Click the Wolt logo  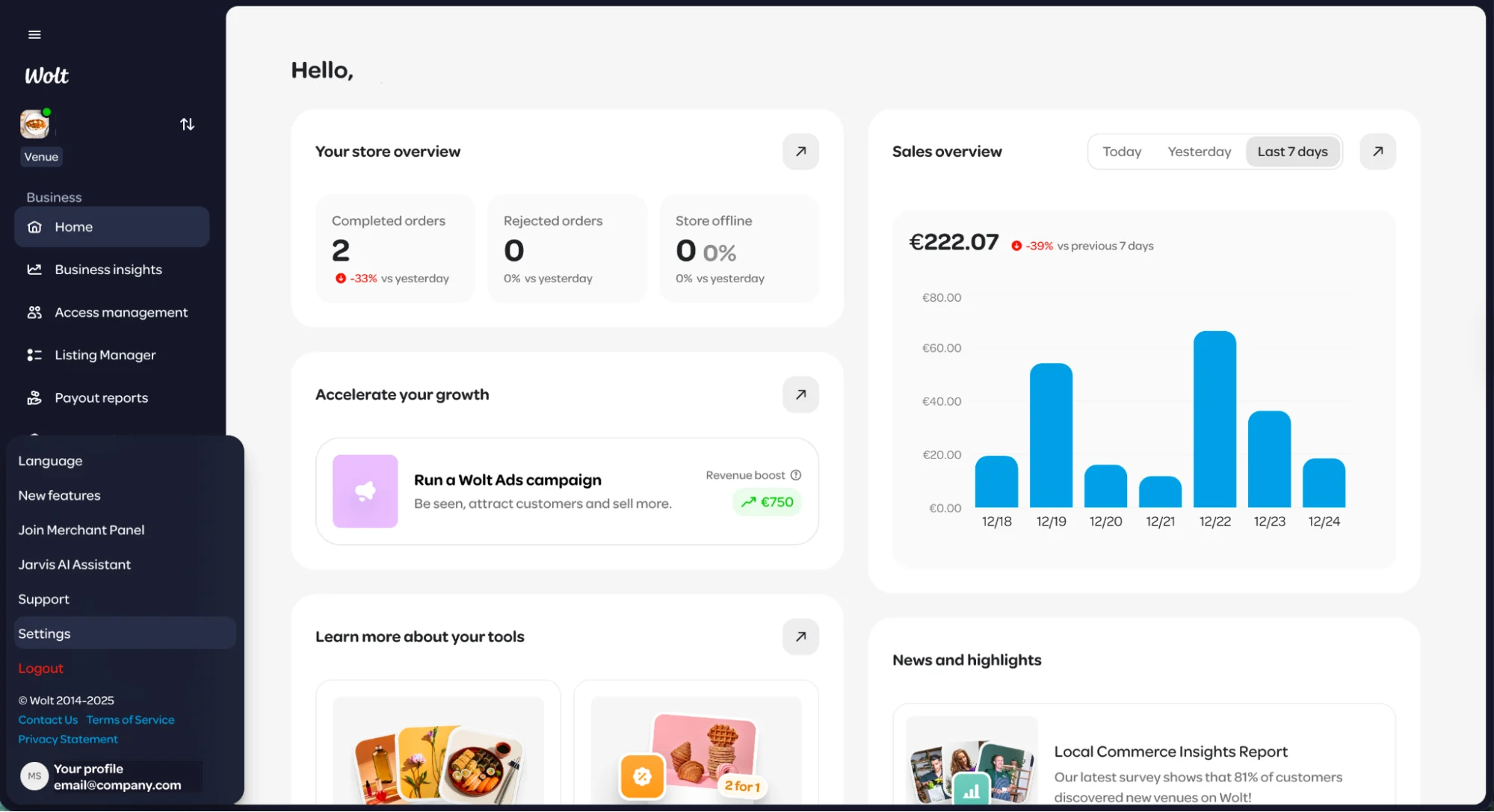pos(46,75)
